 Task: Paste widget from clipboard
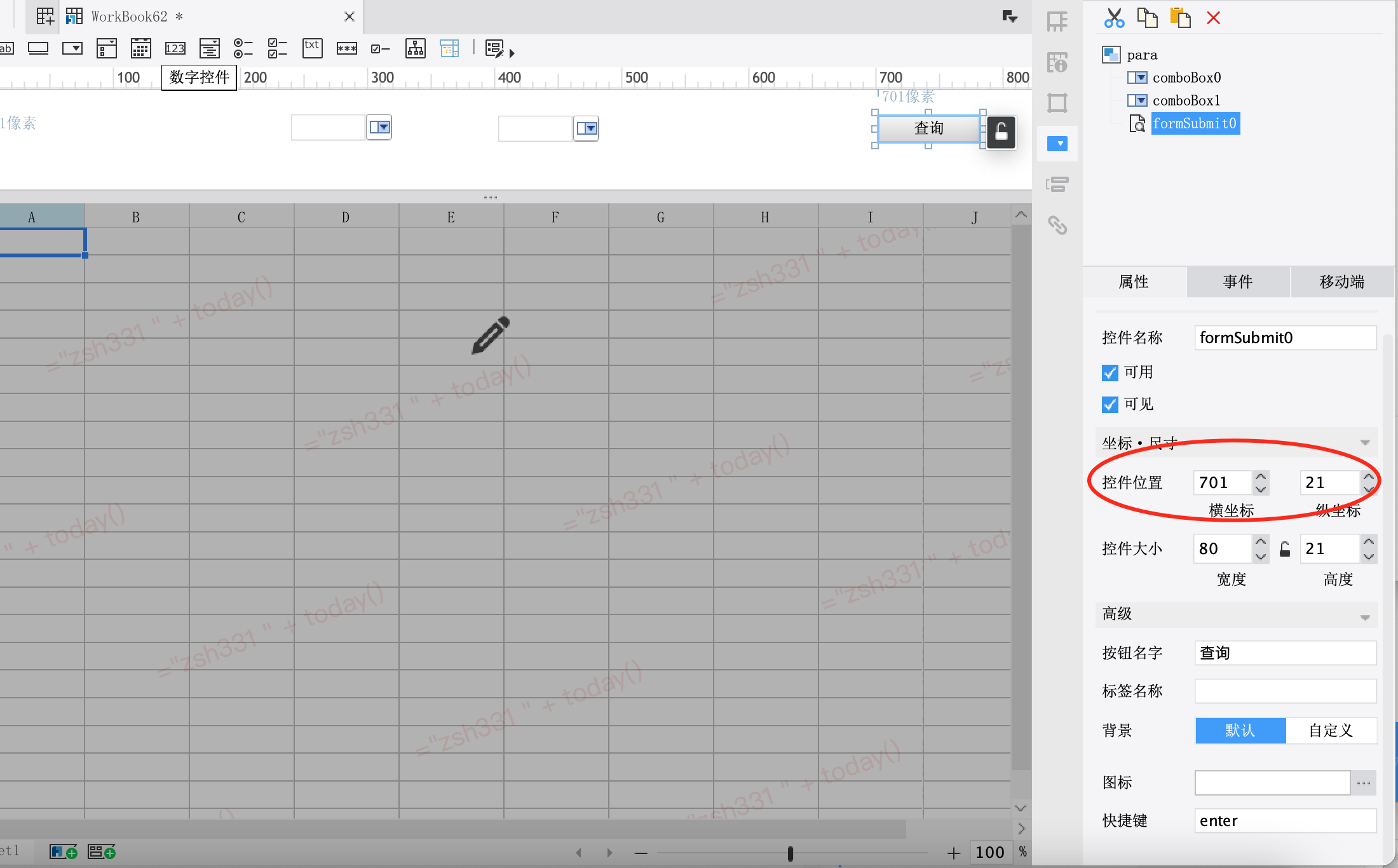point(1180,18)
